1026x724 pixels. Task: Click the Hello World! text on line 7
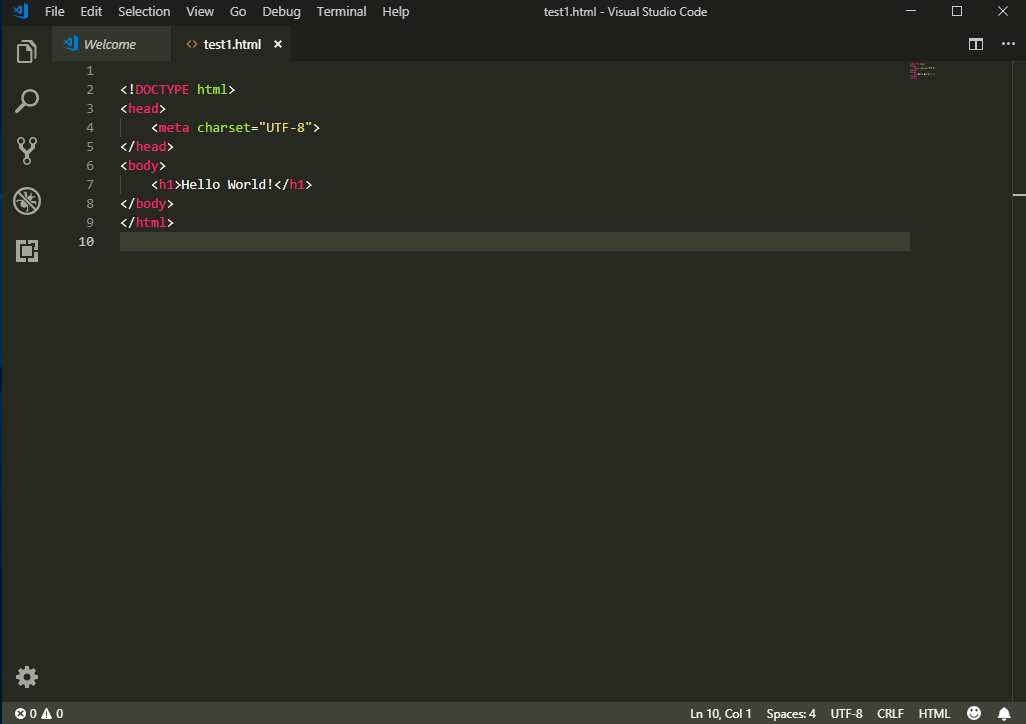[x=227, y=185]
